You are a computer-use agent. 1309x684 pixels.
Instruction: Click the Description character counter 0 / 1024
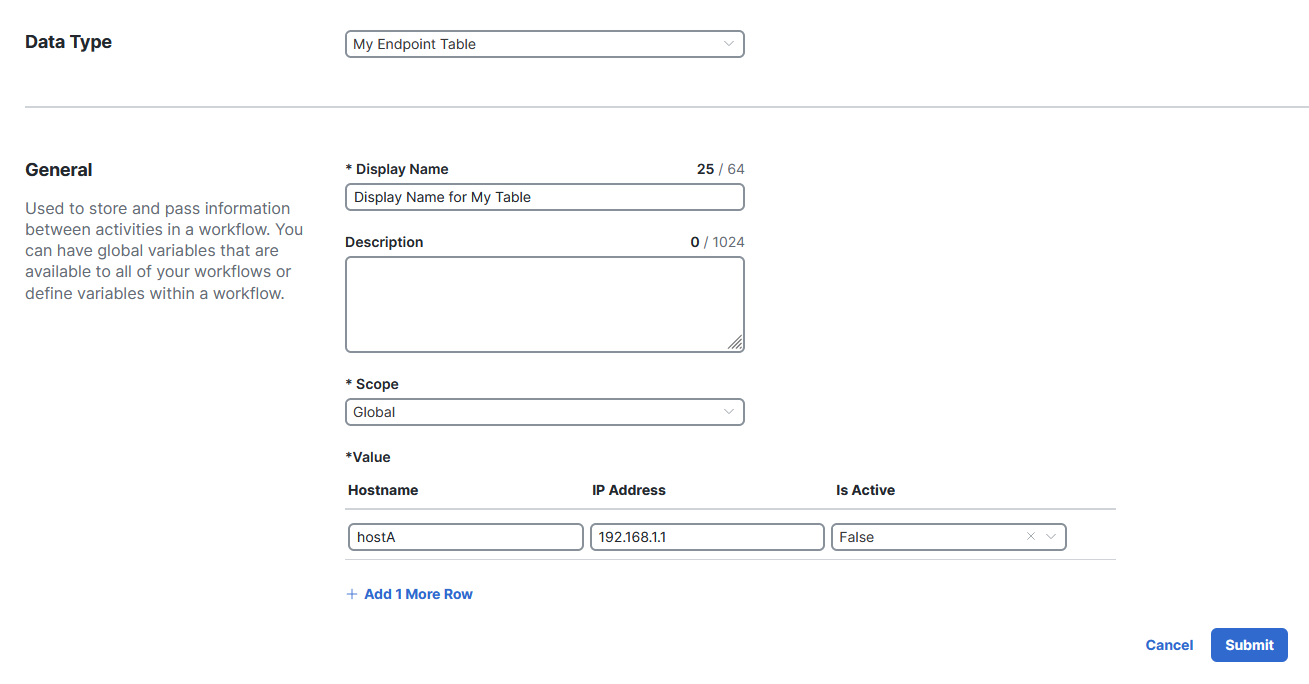717,242
